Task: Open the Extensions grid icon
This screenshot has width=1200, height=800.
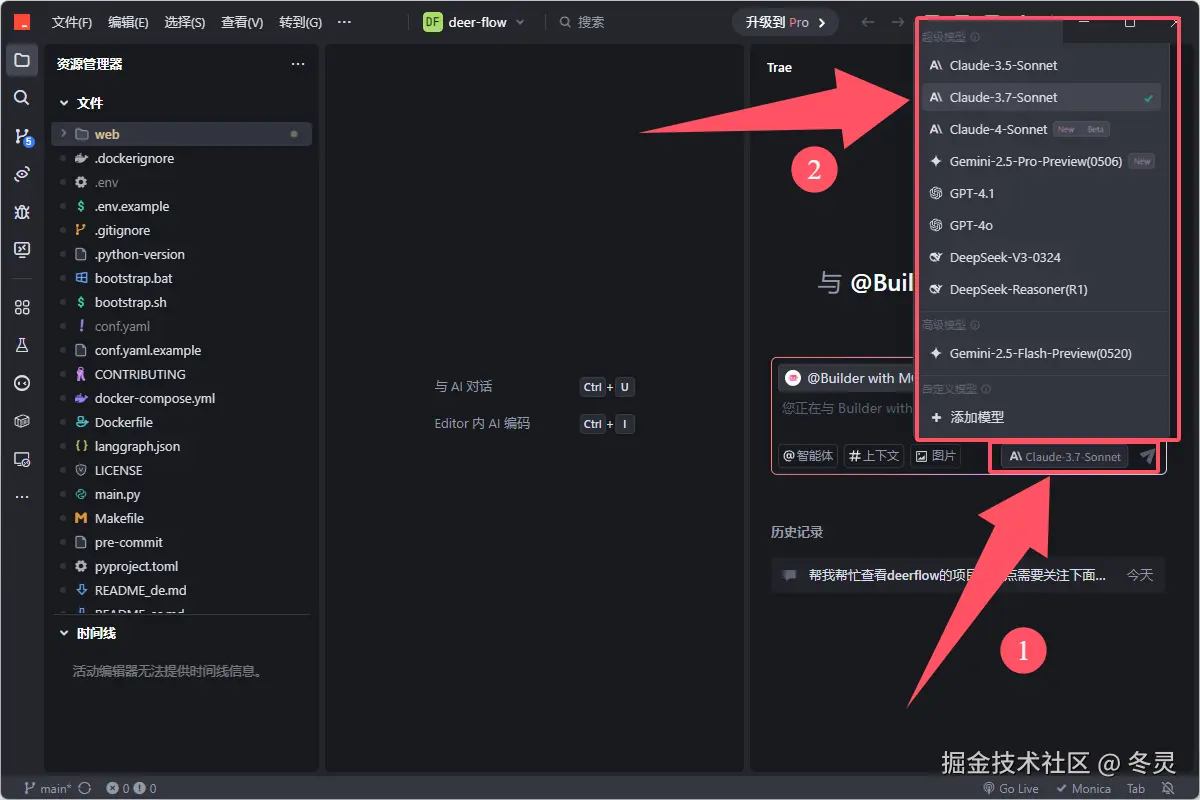Action: [22, 308]
